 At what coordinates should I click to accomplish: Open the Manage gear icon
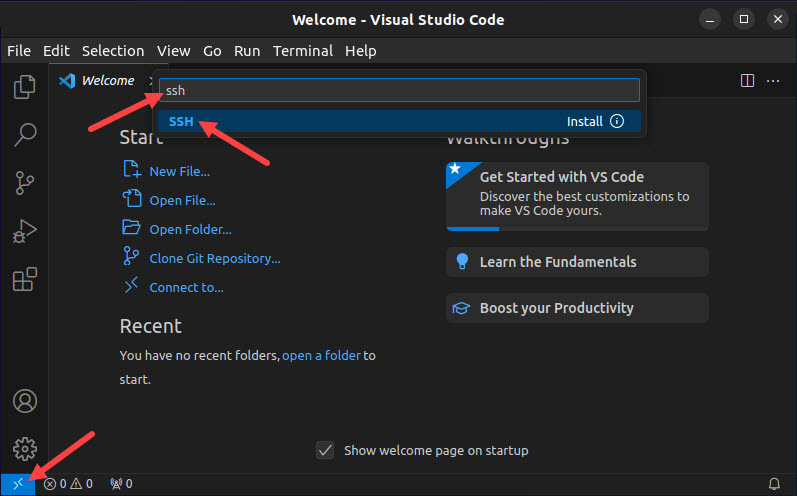click(x=24, y=449)
